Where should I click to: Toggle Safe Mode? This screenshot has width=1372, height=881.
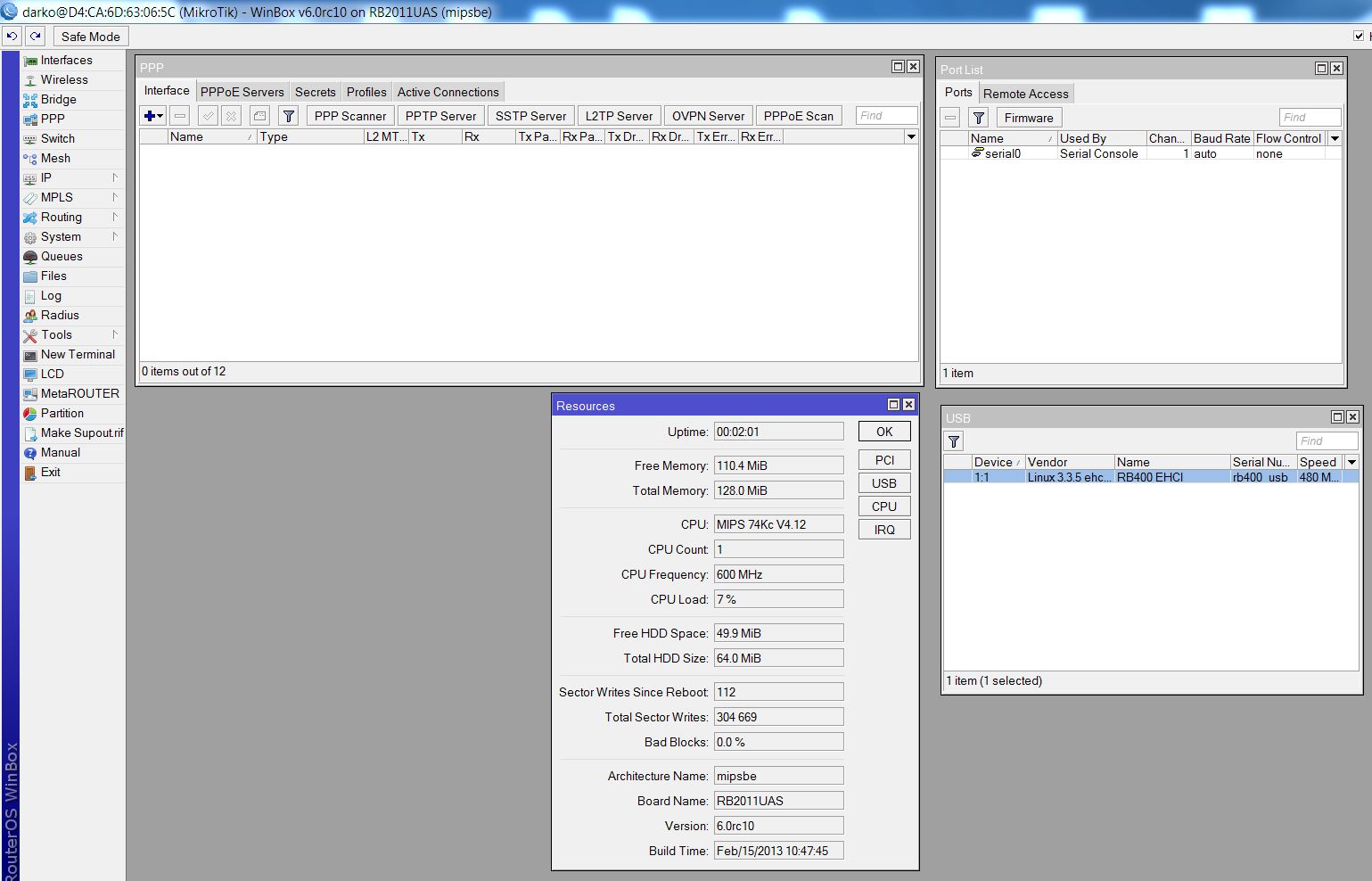(x=90, y=37)
